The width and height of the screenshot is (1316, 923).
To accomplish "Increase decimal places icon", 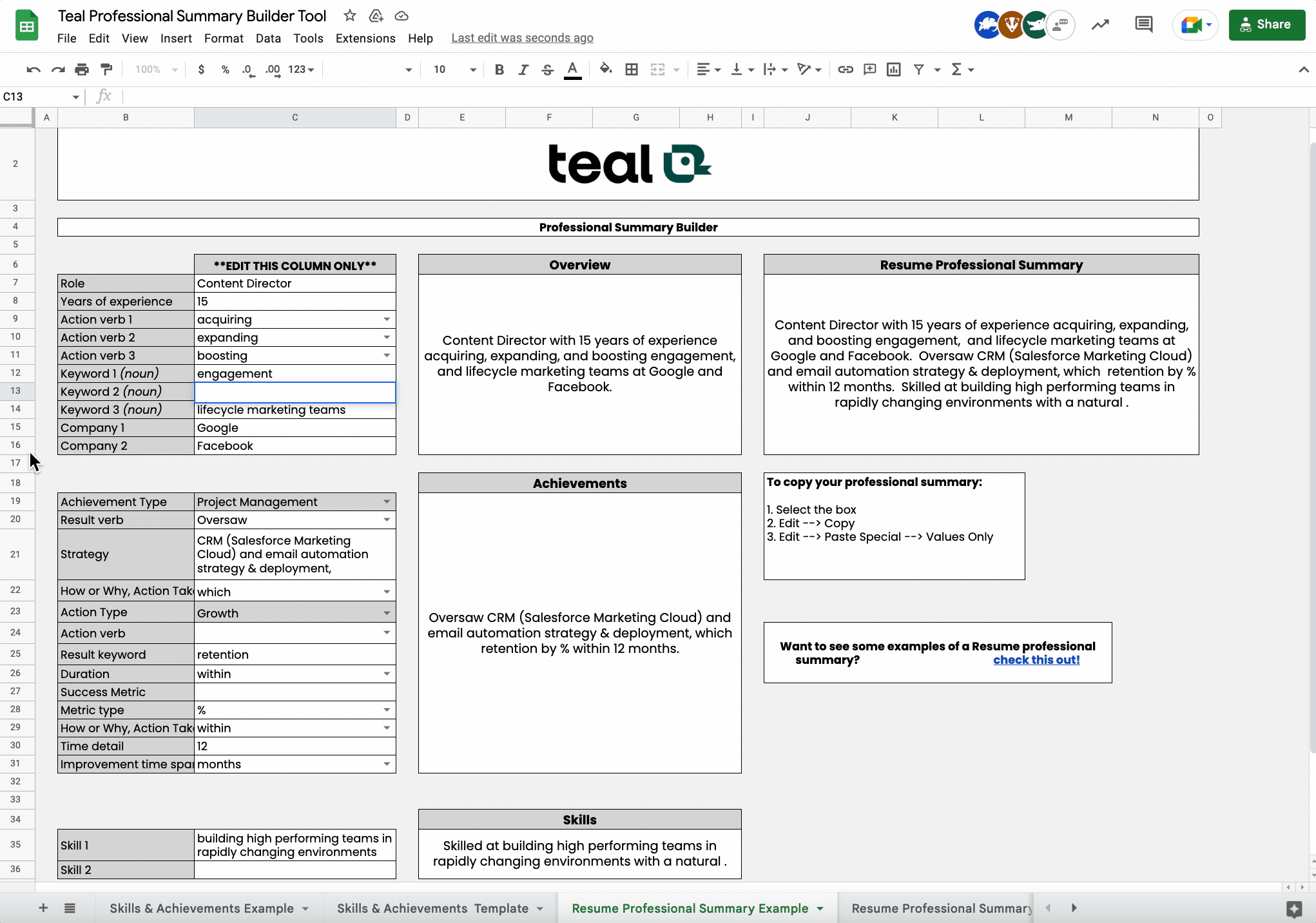I will coord(273,70).
